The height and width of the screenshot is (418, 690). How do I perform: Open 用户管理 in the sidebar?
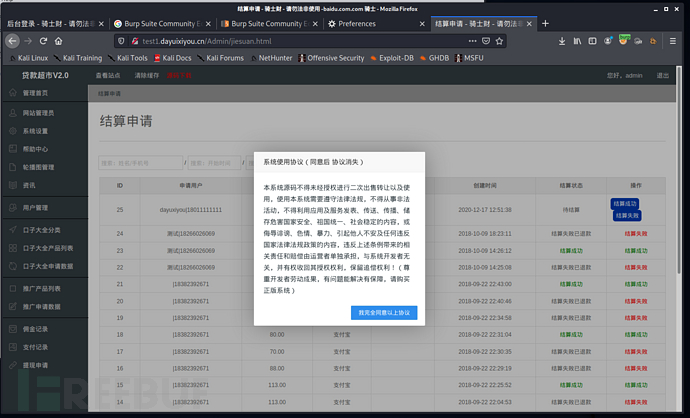[x=36, y=208]
